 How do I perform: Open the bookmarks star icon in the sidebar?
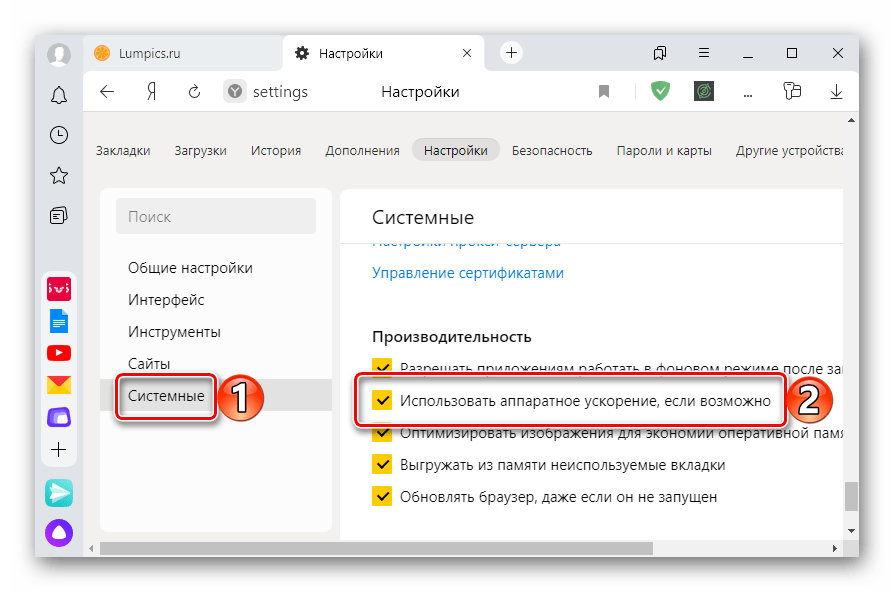click(x=59, y=175)
